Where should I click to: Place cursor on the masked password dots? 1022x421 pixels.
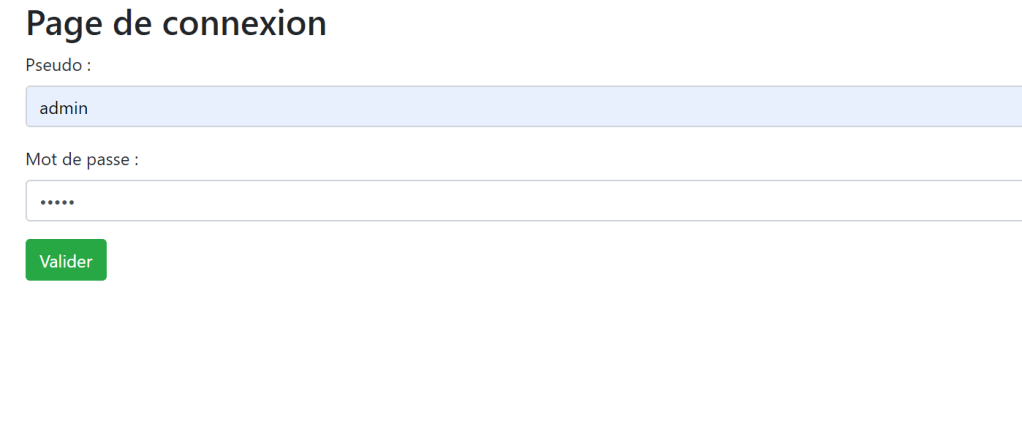click(x=57, y=202)
